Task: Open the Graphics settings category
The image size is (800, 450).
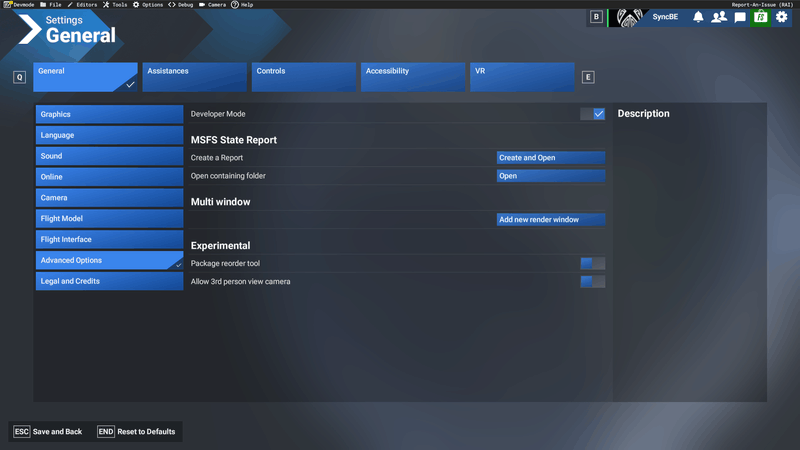Action: [109, 114]
